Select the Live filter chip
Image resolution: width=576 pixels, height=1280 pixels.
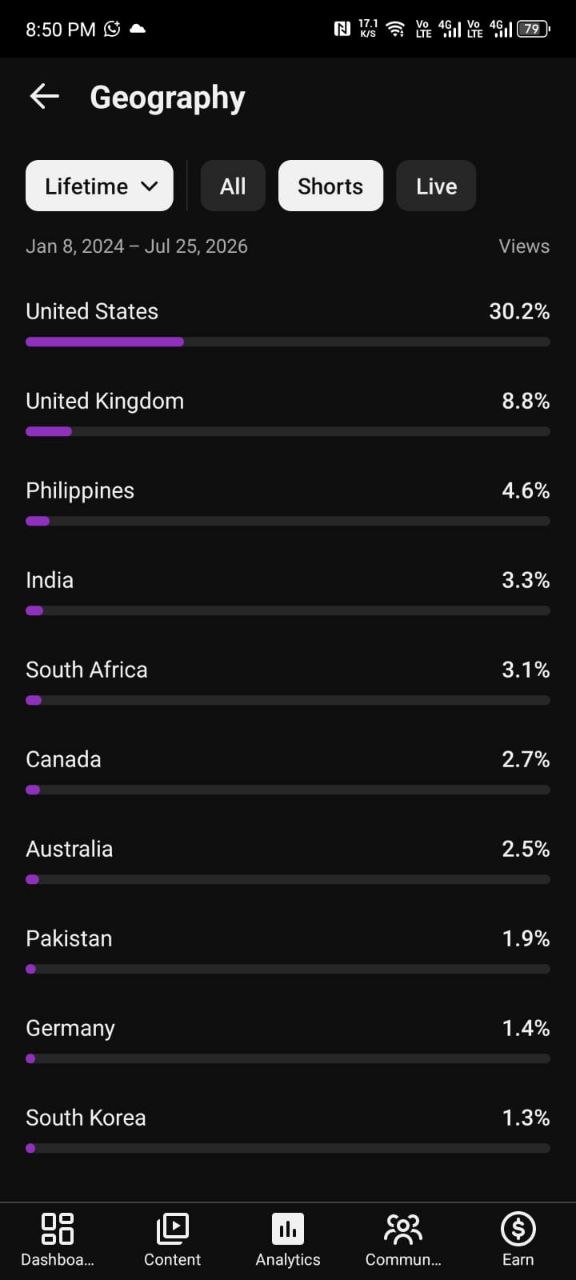(436, 186)
